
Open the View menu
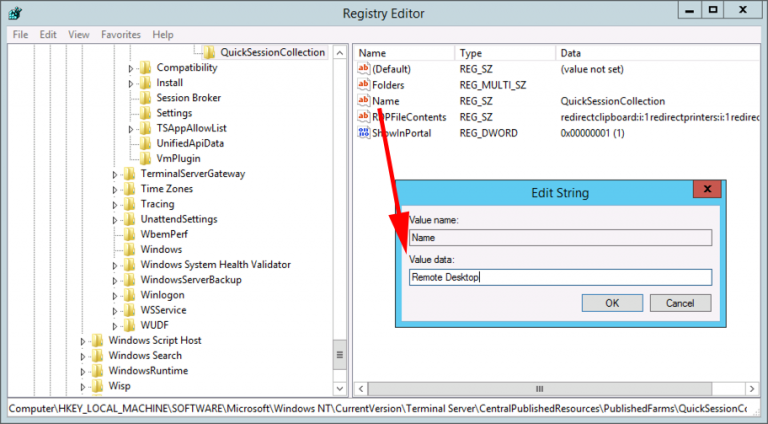click(x=79, y=35)
